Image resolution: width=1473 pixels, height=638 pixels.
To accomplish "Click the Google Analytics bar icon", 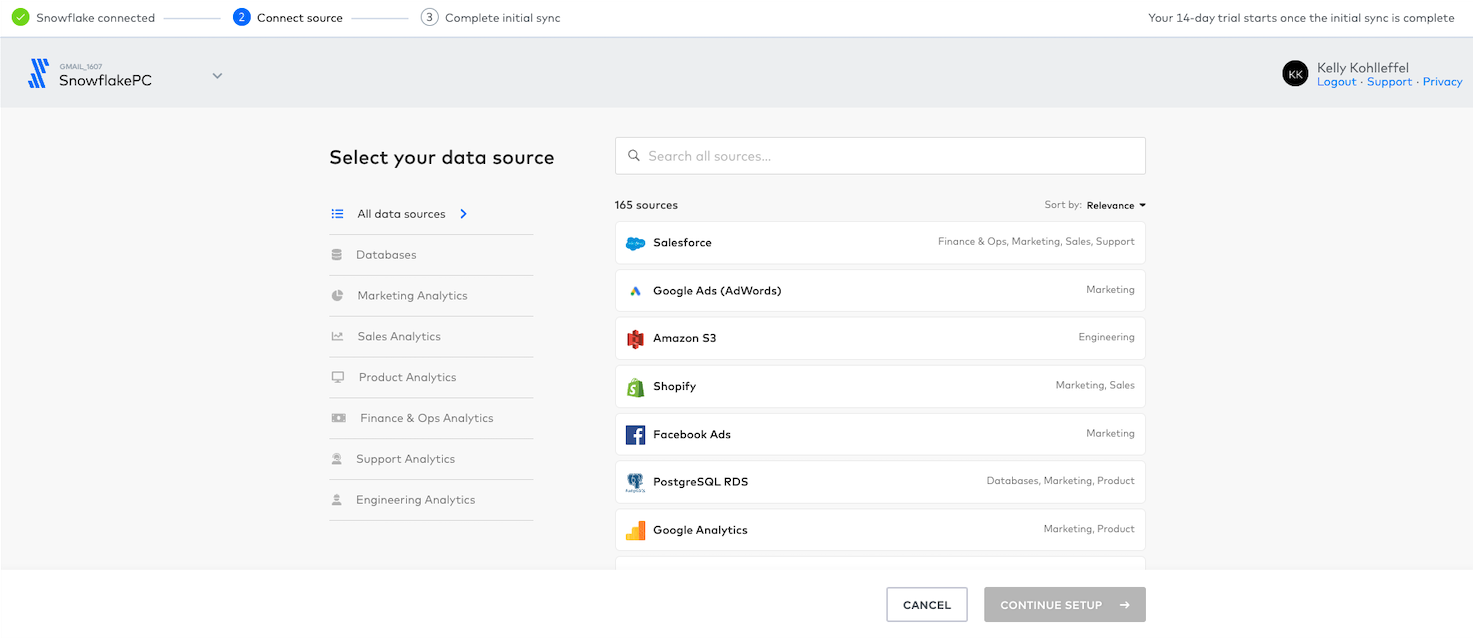I will [x=635, y=530].
